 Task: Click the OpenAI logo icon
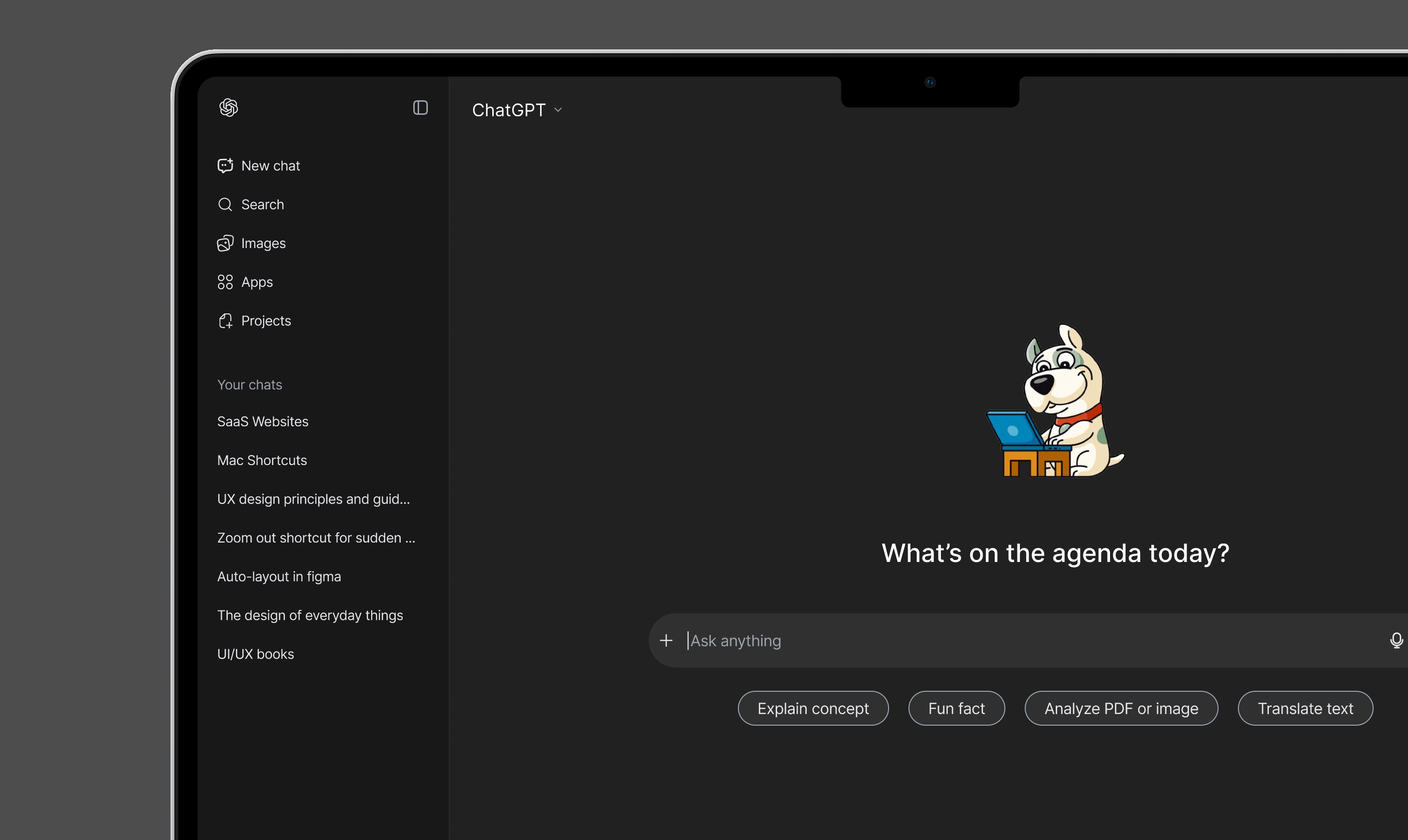pos(229,108)
